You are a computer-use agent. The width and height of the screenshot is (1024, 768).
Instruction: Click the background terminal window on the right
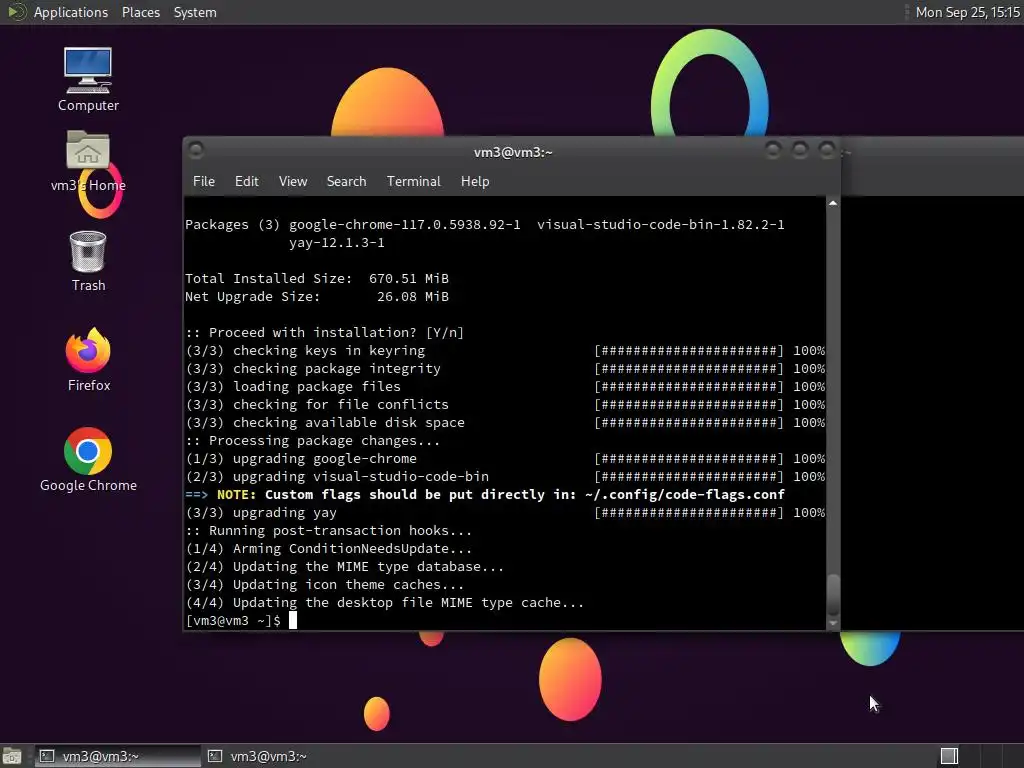932,384
